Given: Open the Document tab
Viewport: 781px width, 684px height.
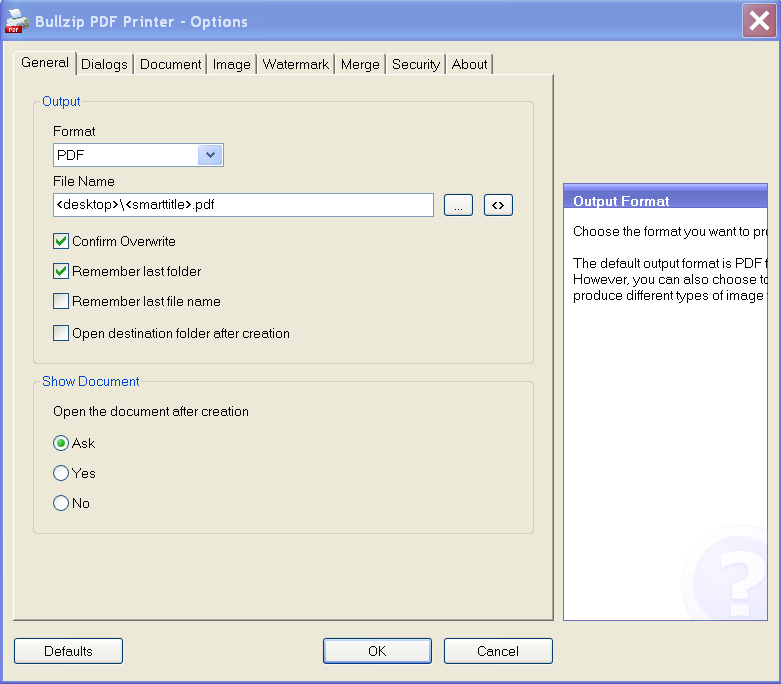Looking at the screenshot, I should tap(170, 64).
